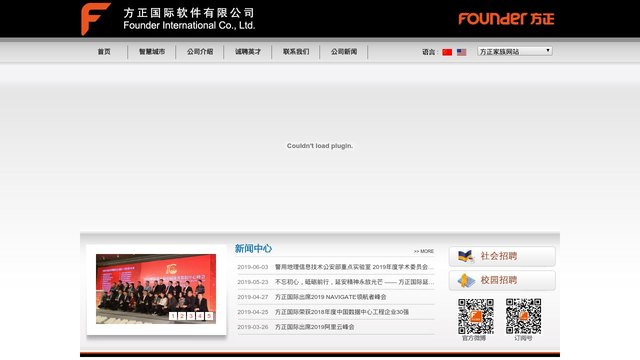Click the Founder International Co., Ltd. text
This screenshot has width=640, height=360.
[x=189, y=25]
